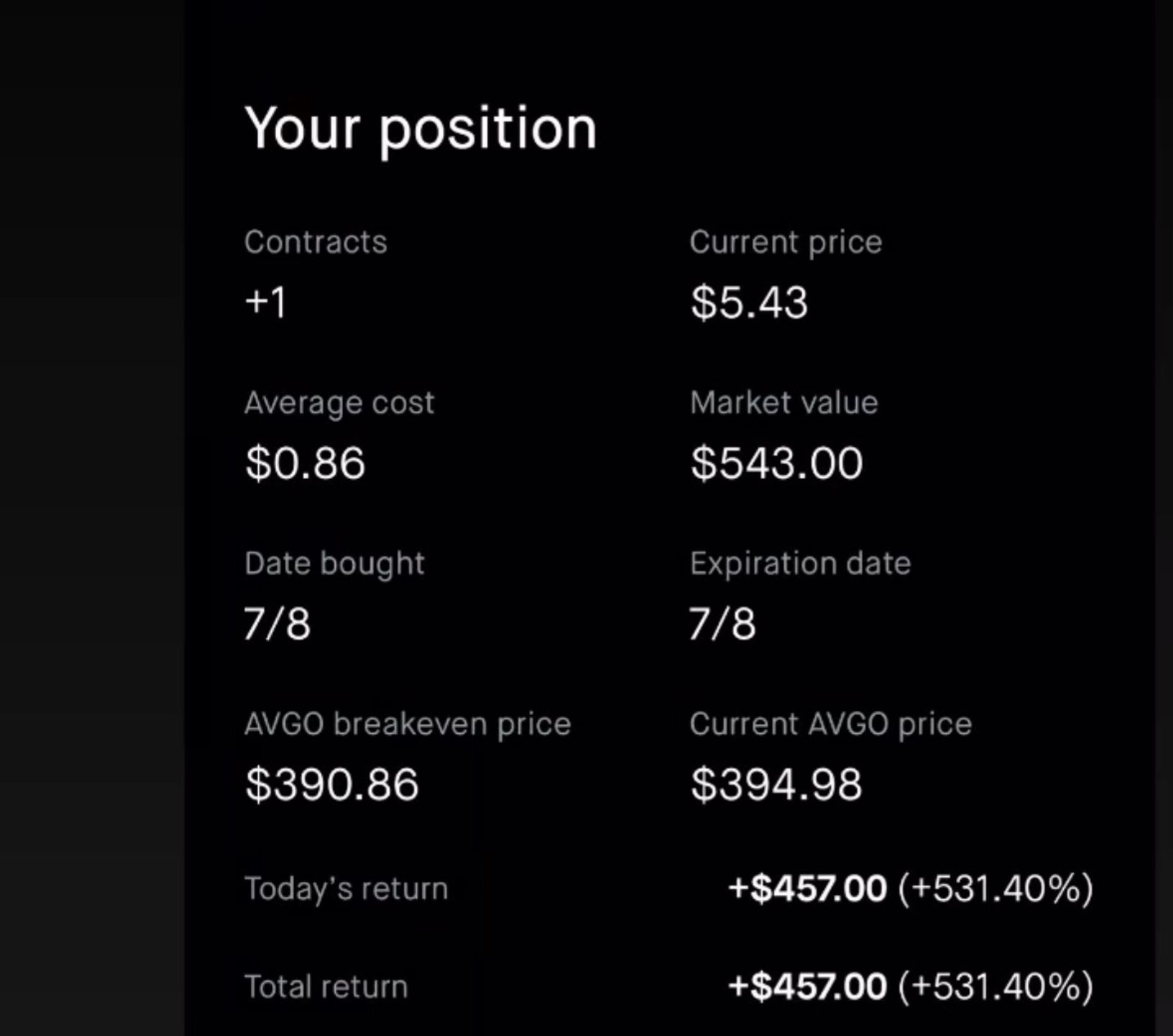Click the +1 contracts value
This screenshot has height=1036, width=1173.
[266, 301]
